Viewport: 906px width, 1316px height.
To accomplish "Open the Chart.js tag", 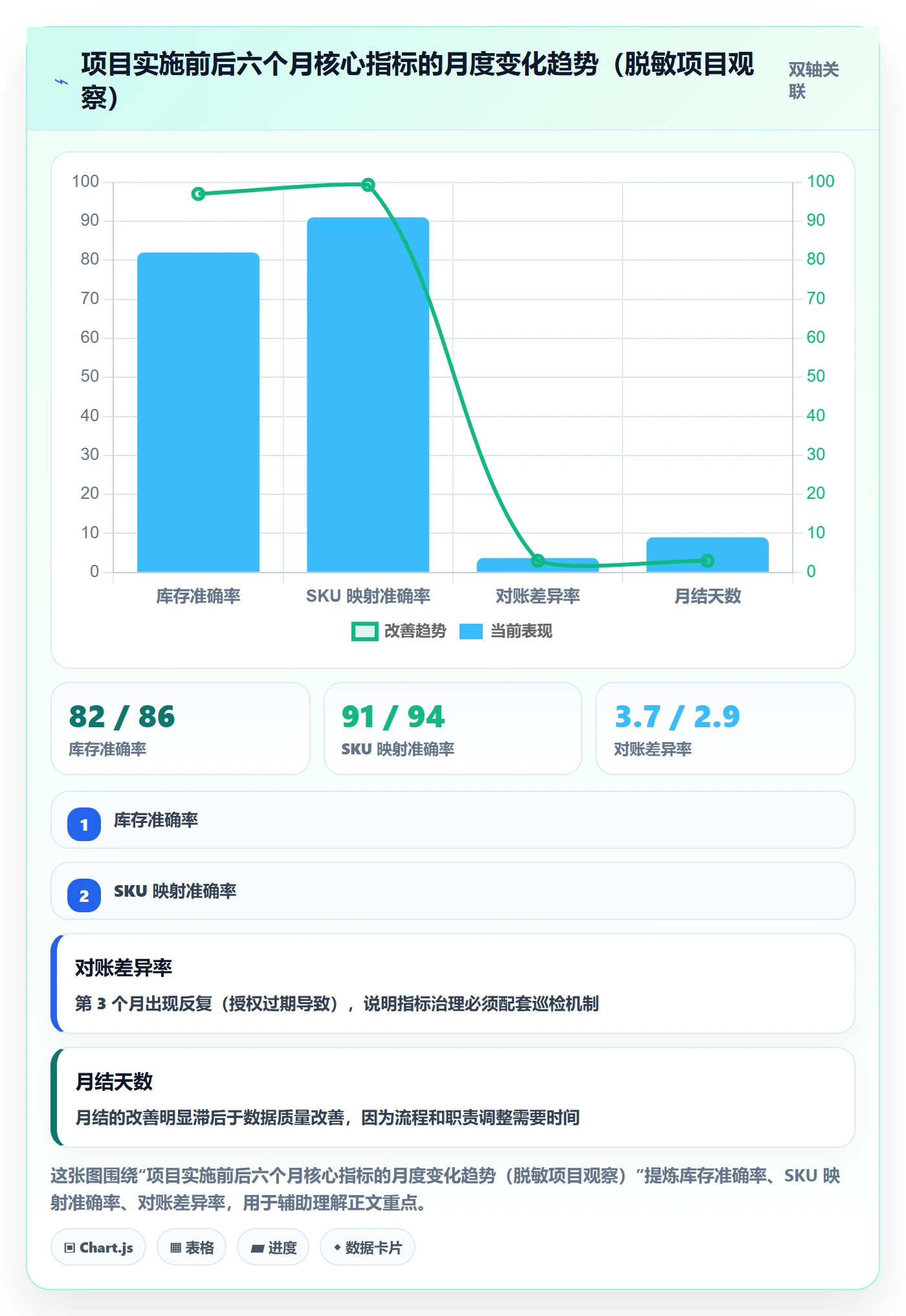I will pyautogui.click(x=98, y=1247).
